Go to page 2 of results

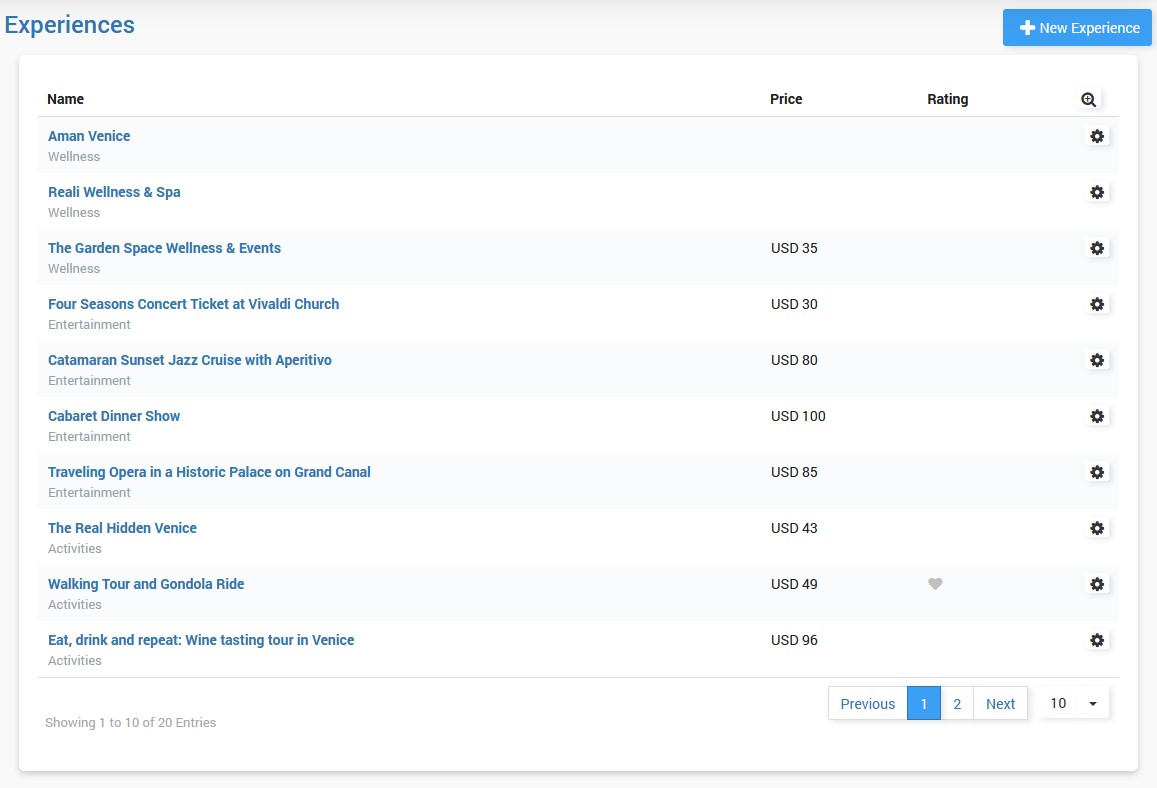(957, 703)
